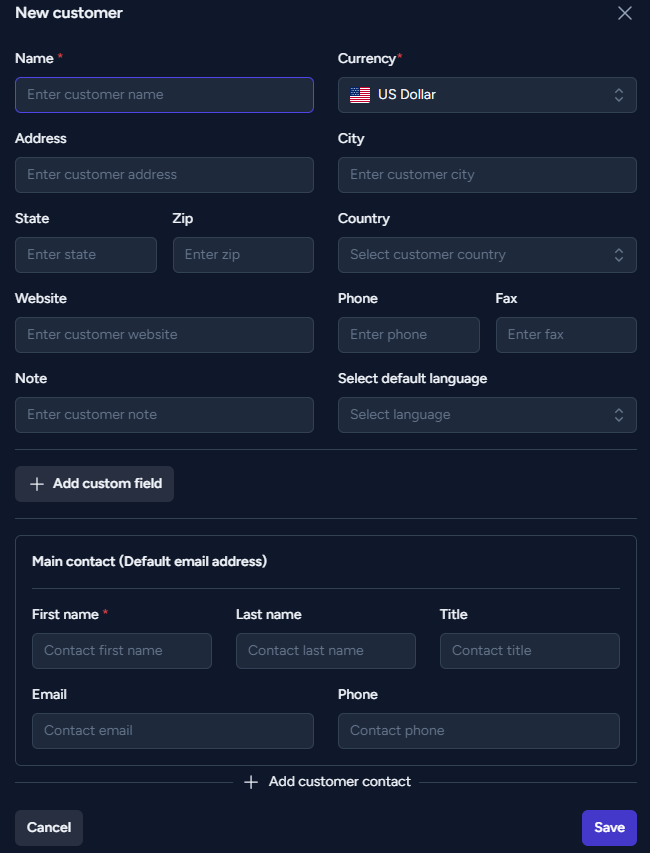
Task: Click the US flag icon in Currency
Action: tap(360, 95)
